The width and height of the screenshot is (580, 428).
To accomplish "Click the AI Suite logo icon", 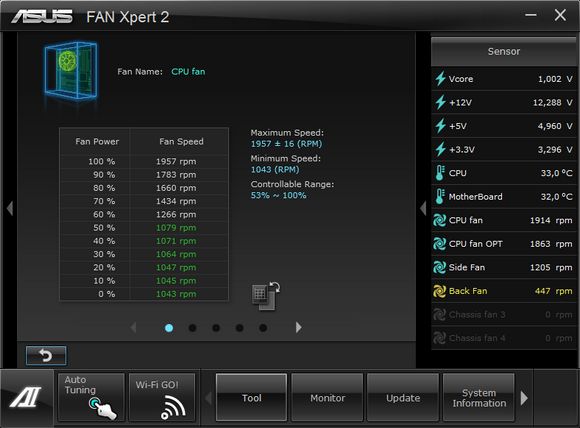I will [26, 397].
